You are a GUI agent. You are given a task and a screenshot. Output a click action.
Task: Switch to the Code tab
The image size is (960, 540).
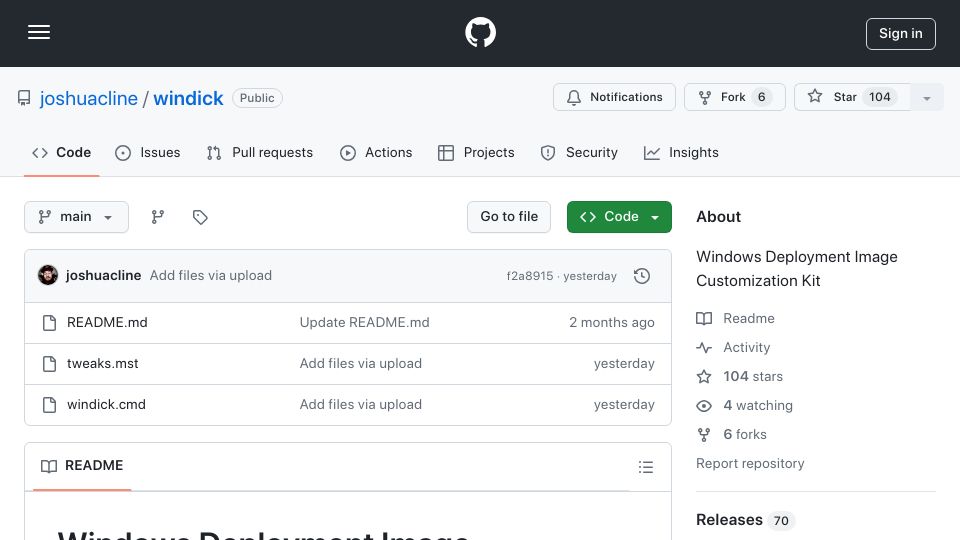[x=62, y=152]
